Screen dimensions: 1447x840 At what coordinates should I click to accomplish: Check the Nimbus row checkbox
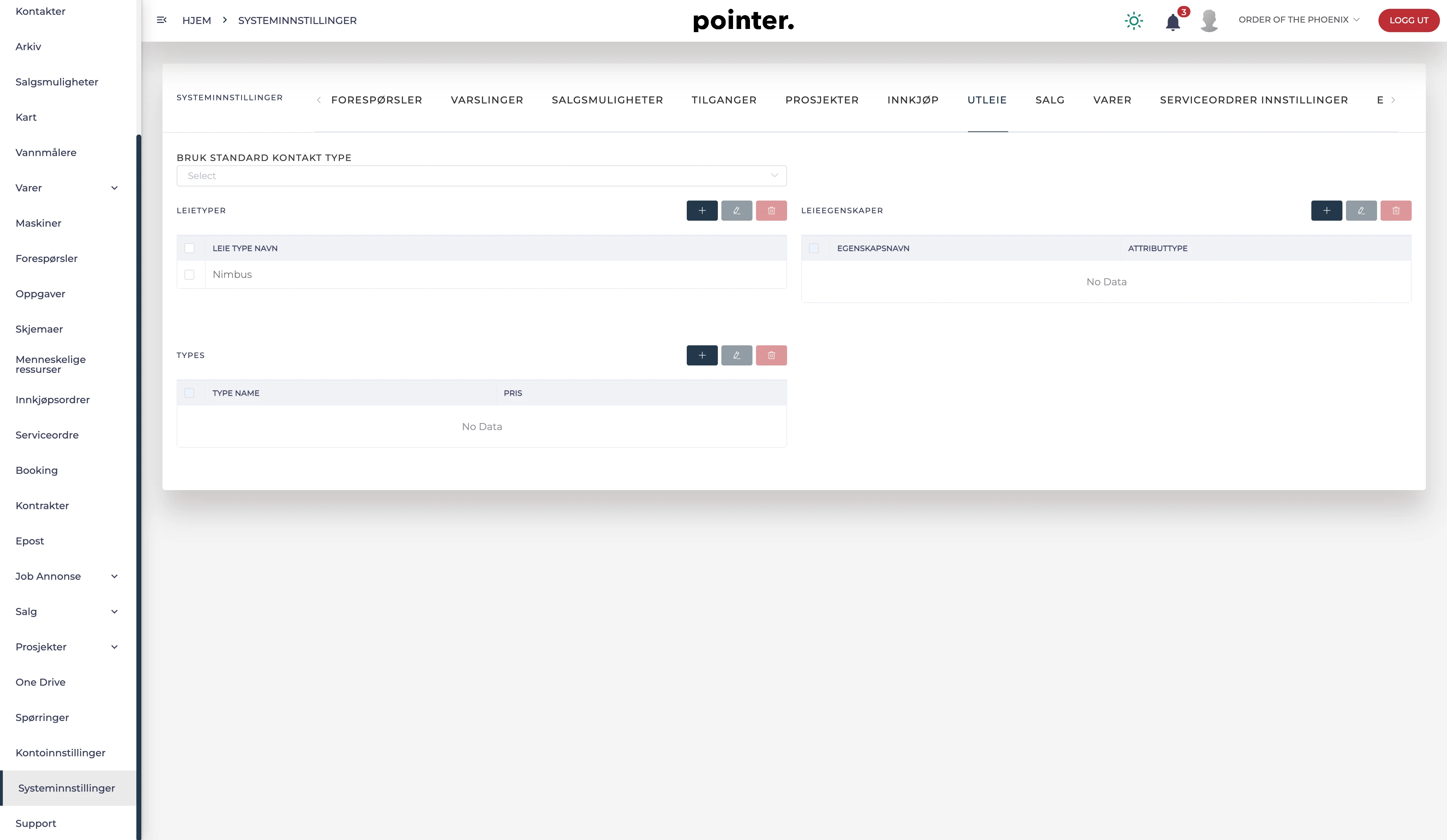point(189,275)
